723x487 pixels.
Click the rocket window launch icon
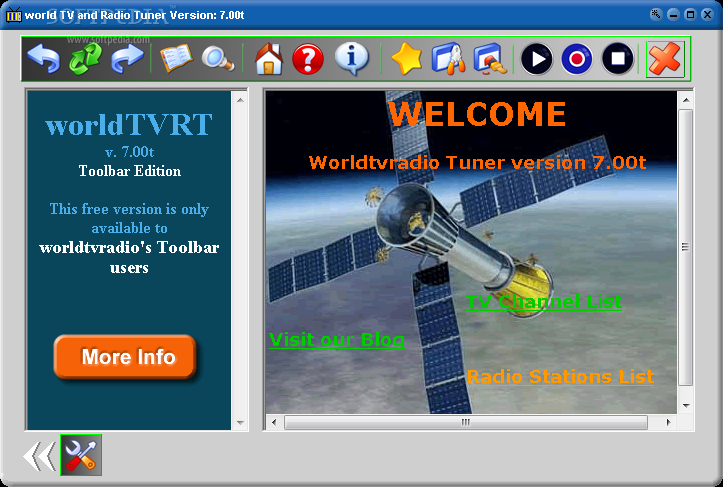pos(448,59)
